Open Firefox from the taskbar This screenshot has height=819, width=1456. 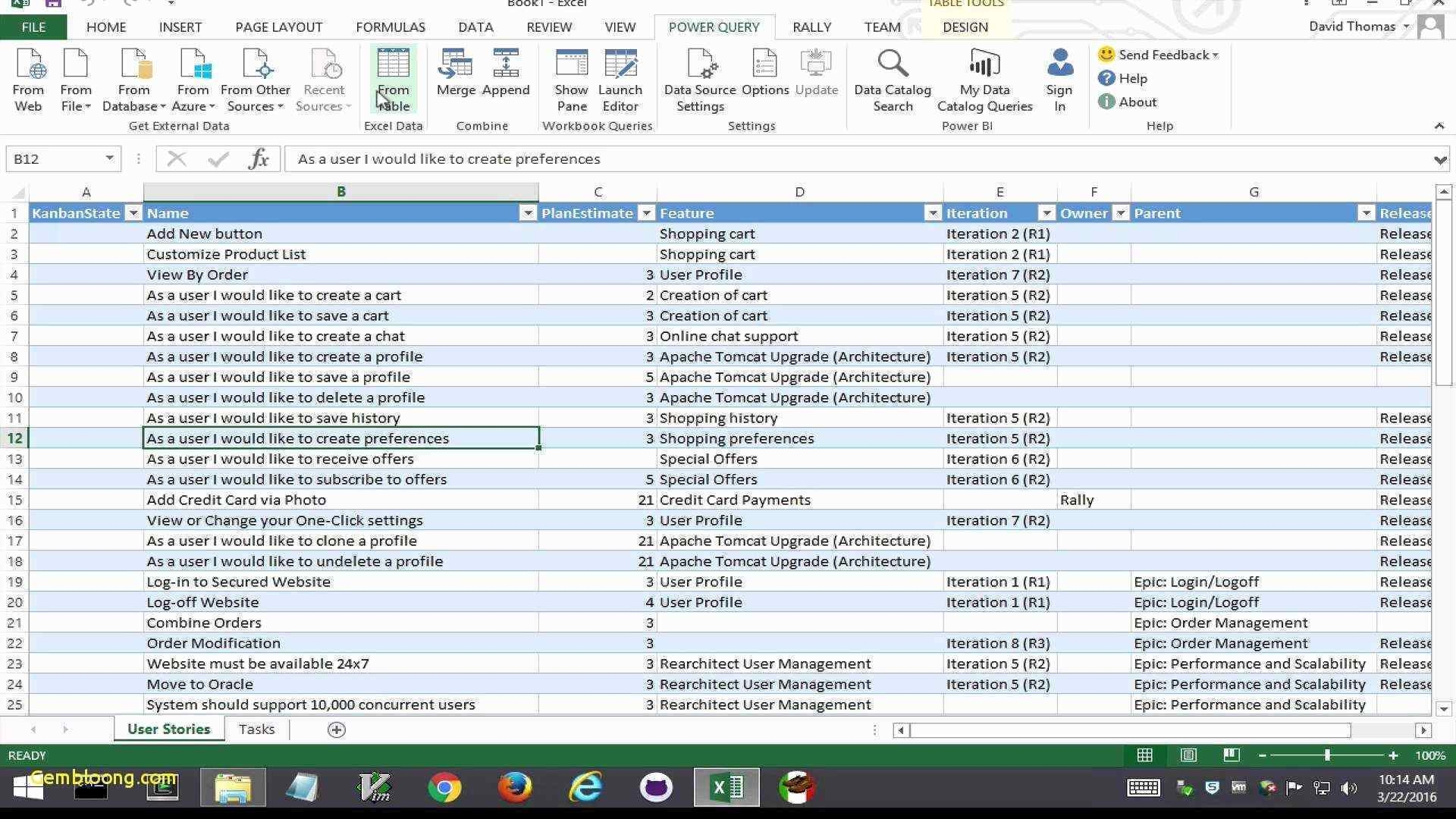(514, 788)
